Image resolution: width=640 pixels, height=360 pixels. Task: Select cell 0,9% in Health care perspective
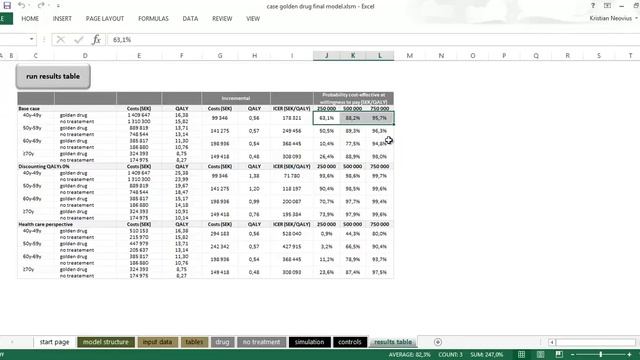coord(327,234)
